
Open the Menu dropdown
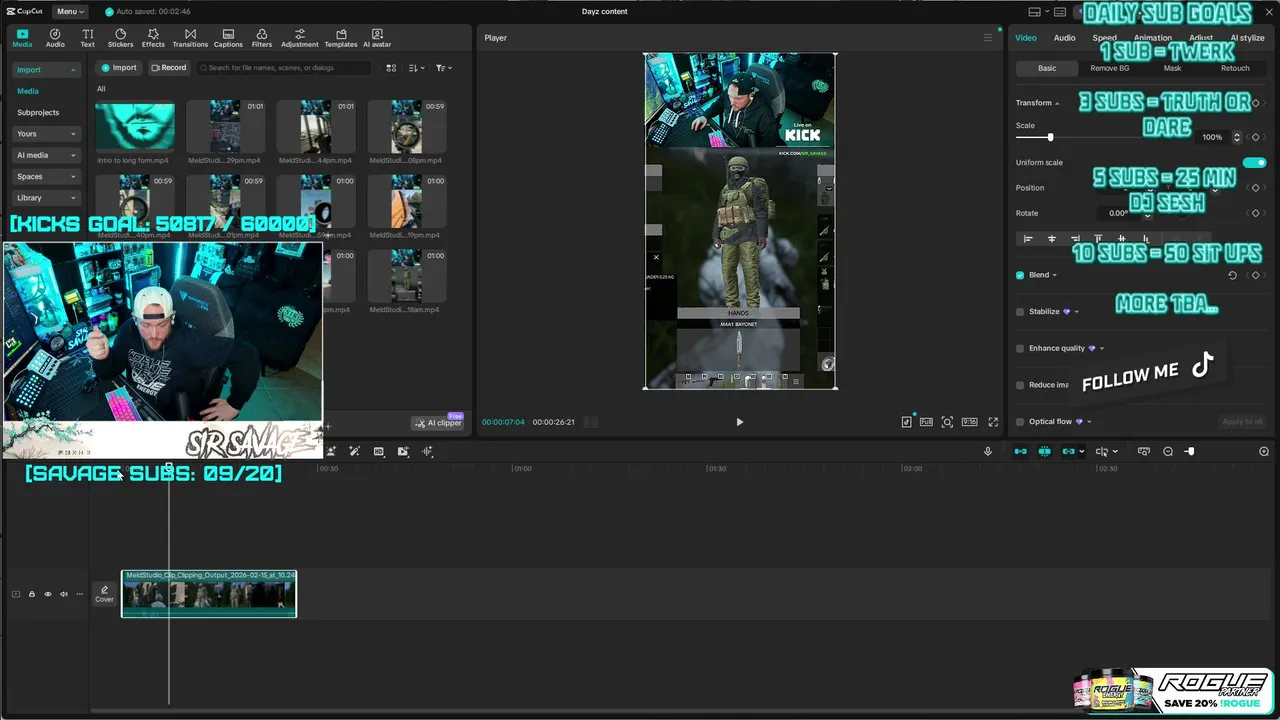click(69, 12)
